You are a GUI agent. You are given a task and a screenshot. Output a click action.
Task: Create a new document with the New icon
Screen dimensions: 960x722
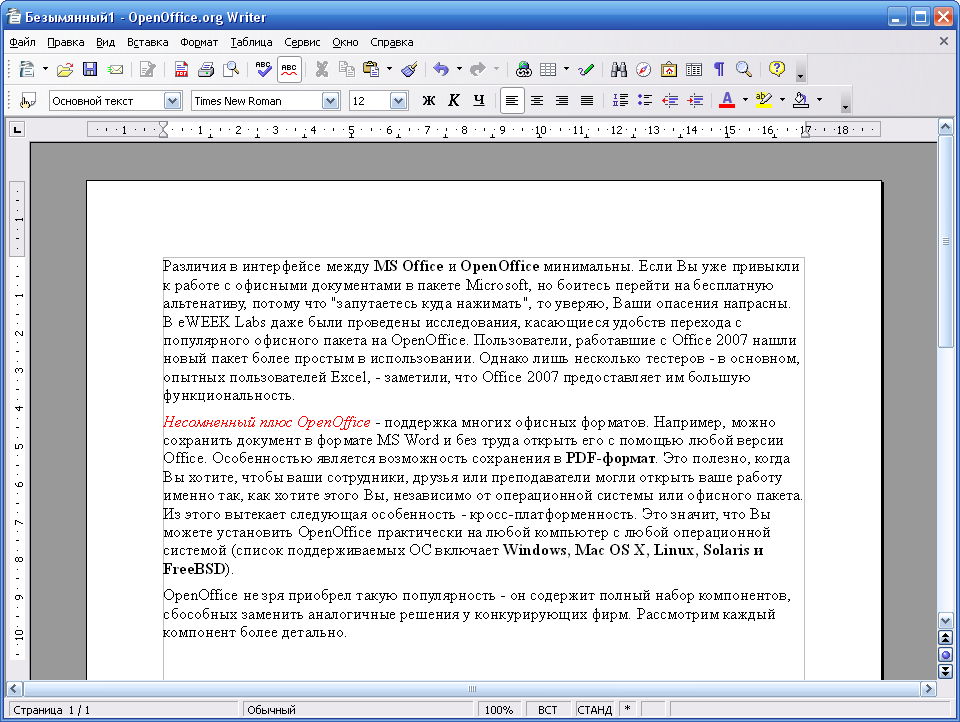point(26,69)
